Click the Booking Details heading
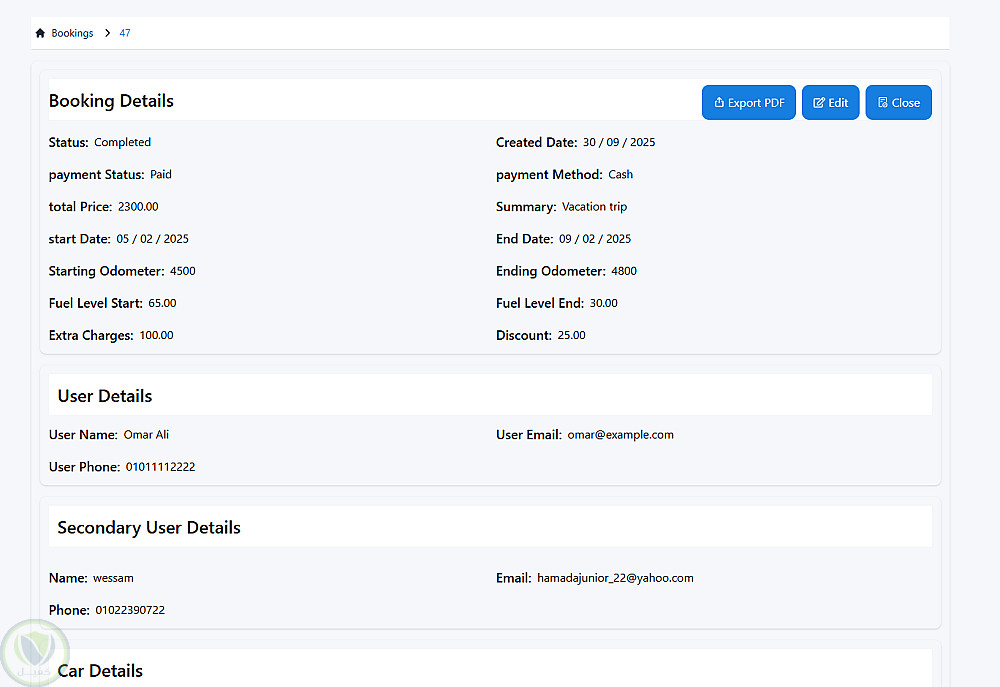This screenshot has width=1000, height=687. [x=111, y=101]
